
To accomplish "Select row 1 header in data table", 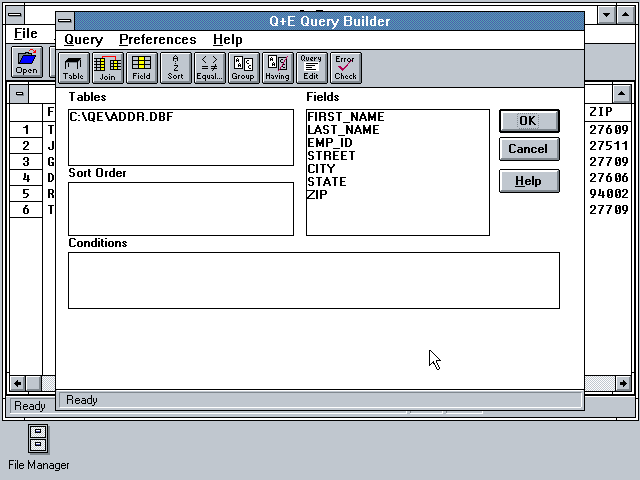I will coord(26,130).
